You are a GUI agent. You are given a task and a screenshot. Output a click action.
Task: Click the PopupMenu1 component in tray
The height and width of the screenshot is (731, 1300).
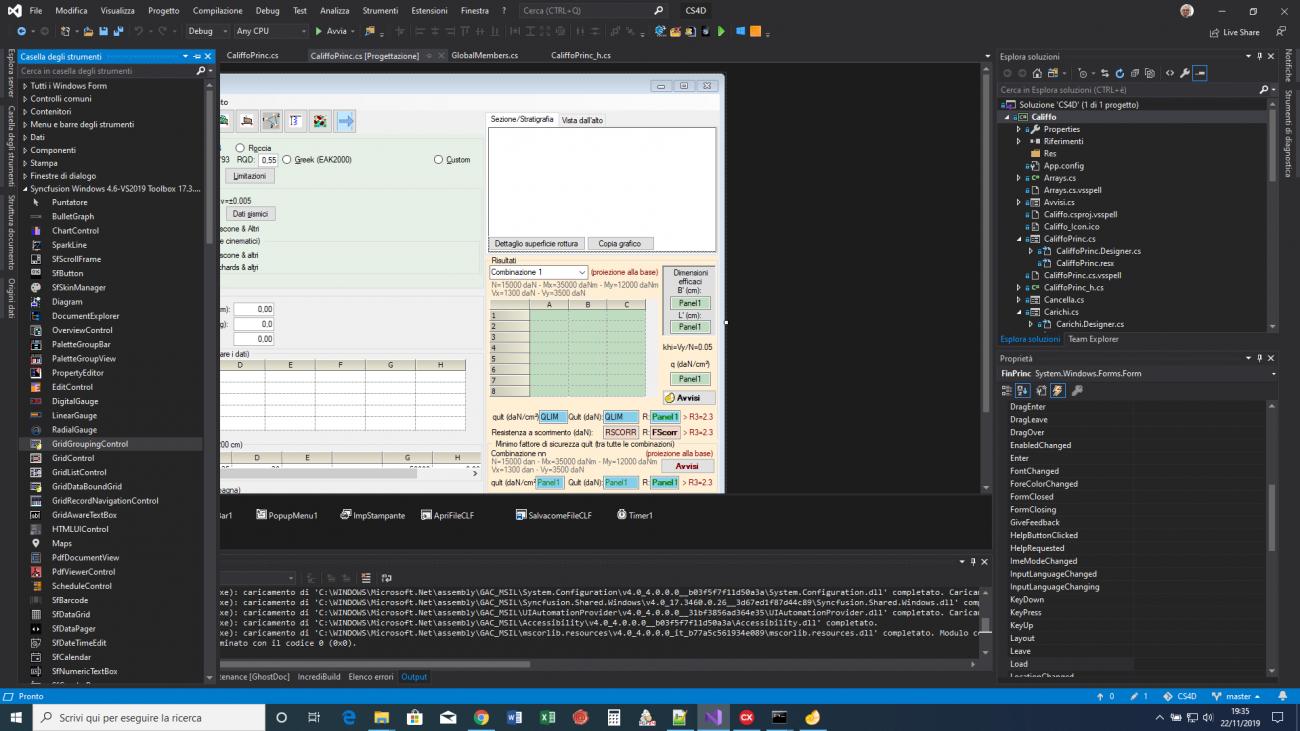pos(287,515)
